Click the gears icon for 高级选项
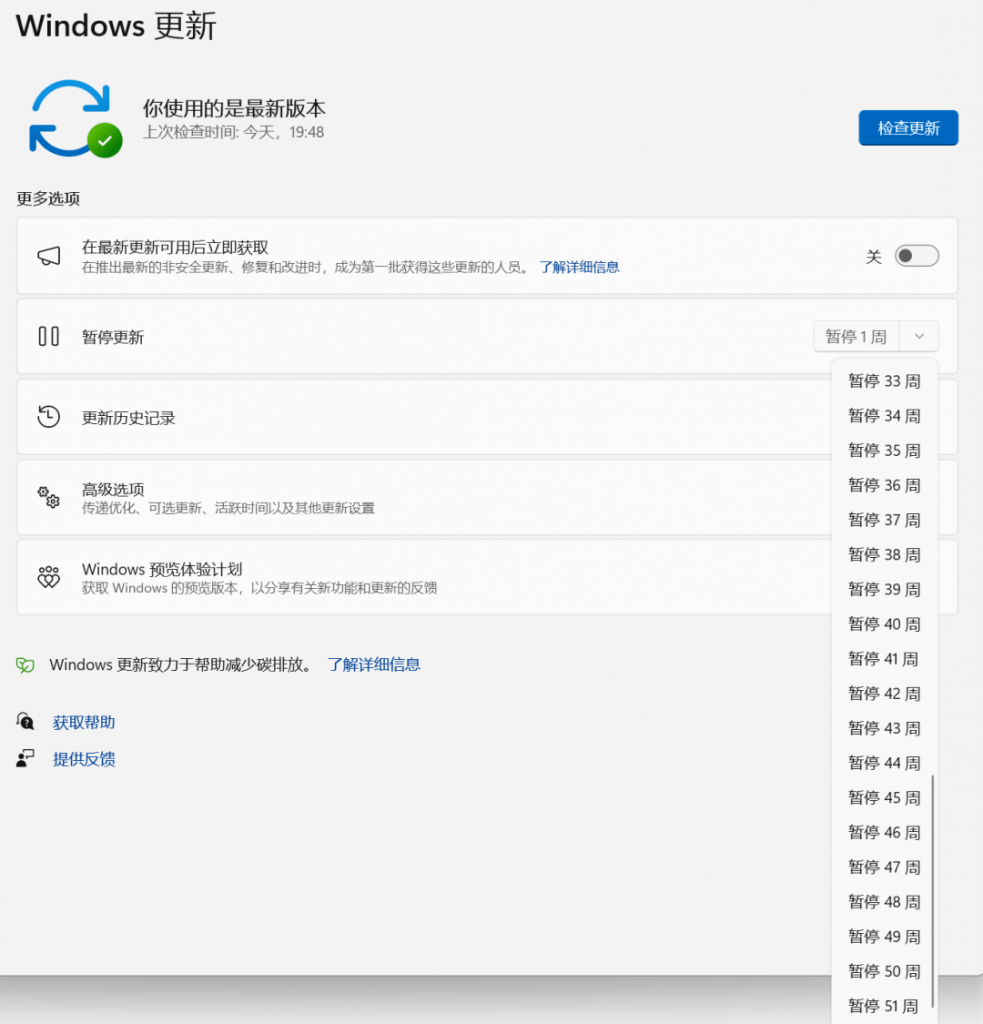 click(48, 497)
